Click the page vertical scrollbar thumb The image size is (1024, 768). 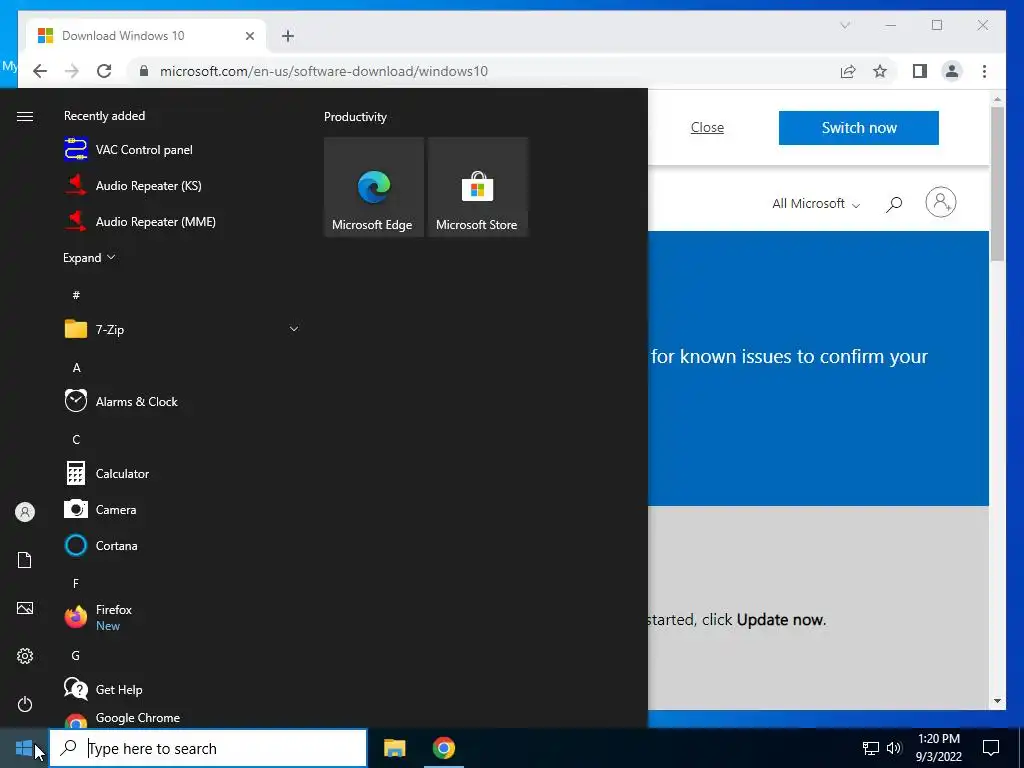pos(997,184)
